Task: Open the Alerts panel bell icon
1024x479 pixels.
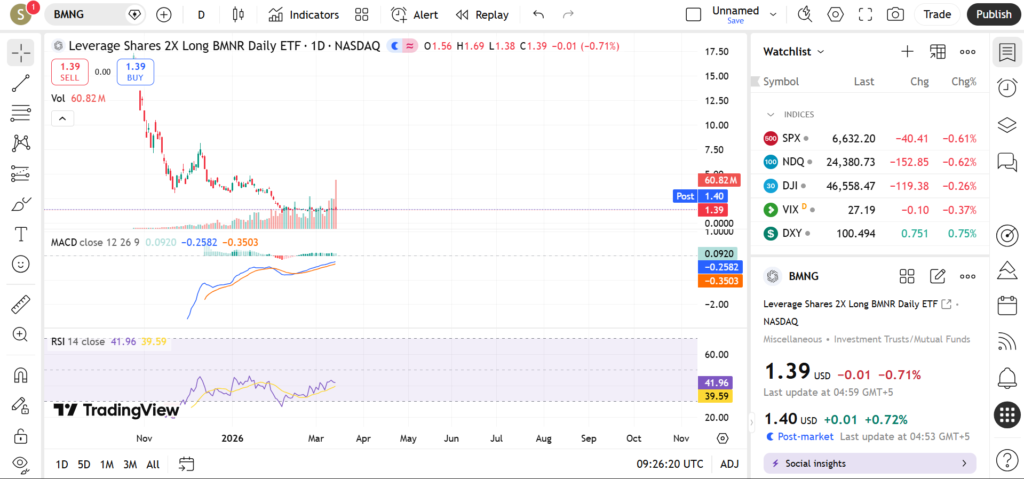Action: pyautogui.click(x=1007, y=377)
